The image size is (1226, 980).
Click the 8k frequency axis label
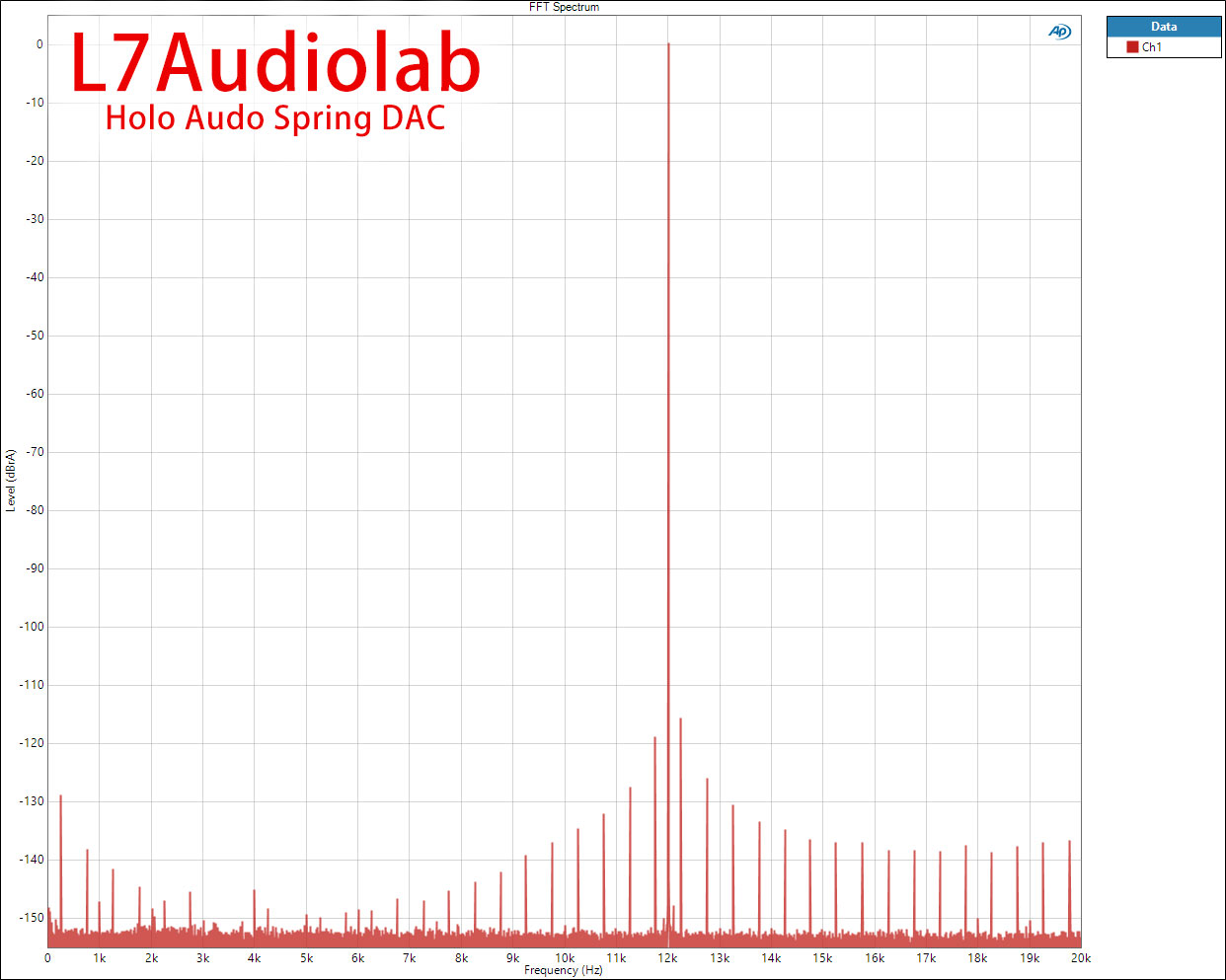(461, 958)
